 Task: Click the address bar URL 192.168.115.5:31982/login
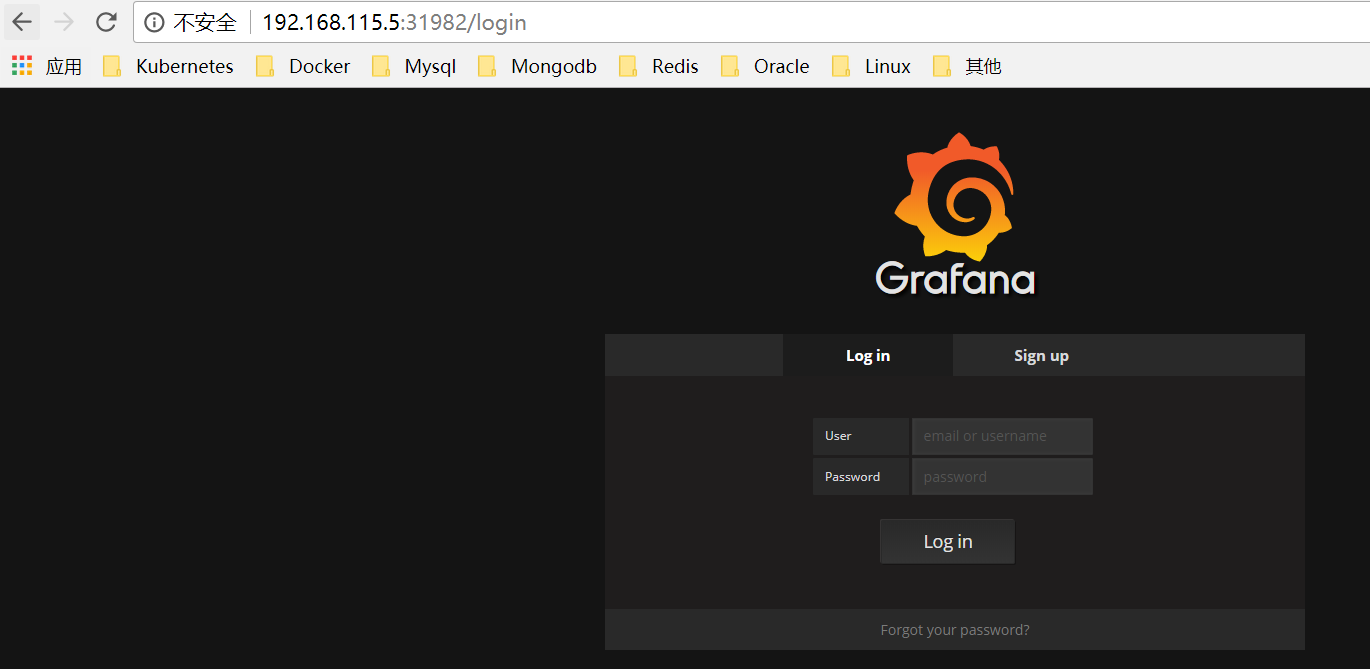tap(394, 22)
